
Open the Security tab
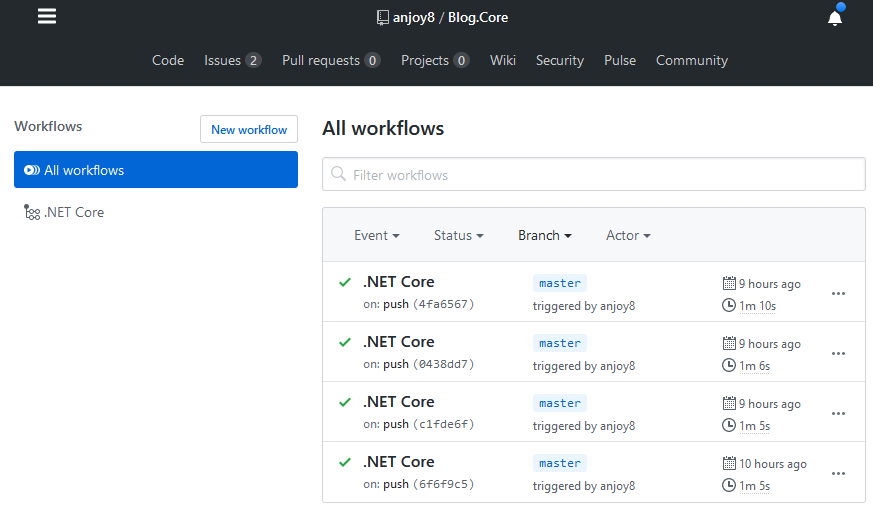[x=560, y=60]
